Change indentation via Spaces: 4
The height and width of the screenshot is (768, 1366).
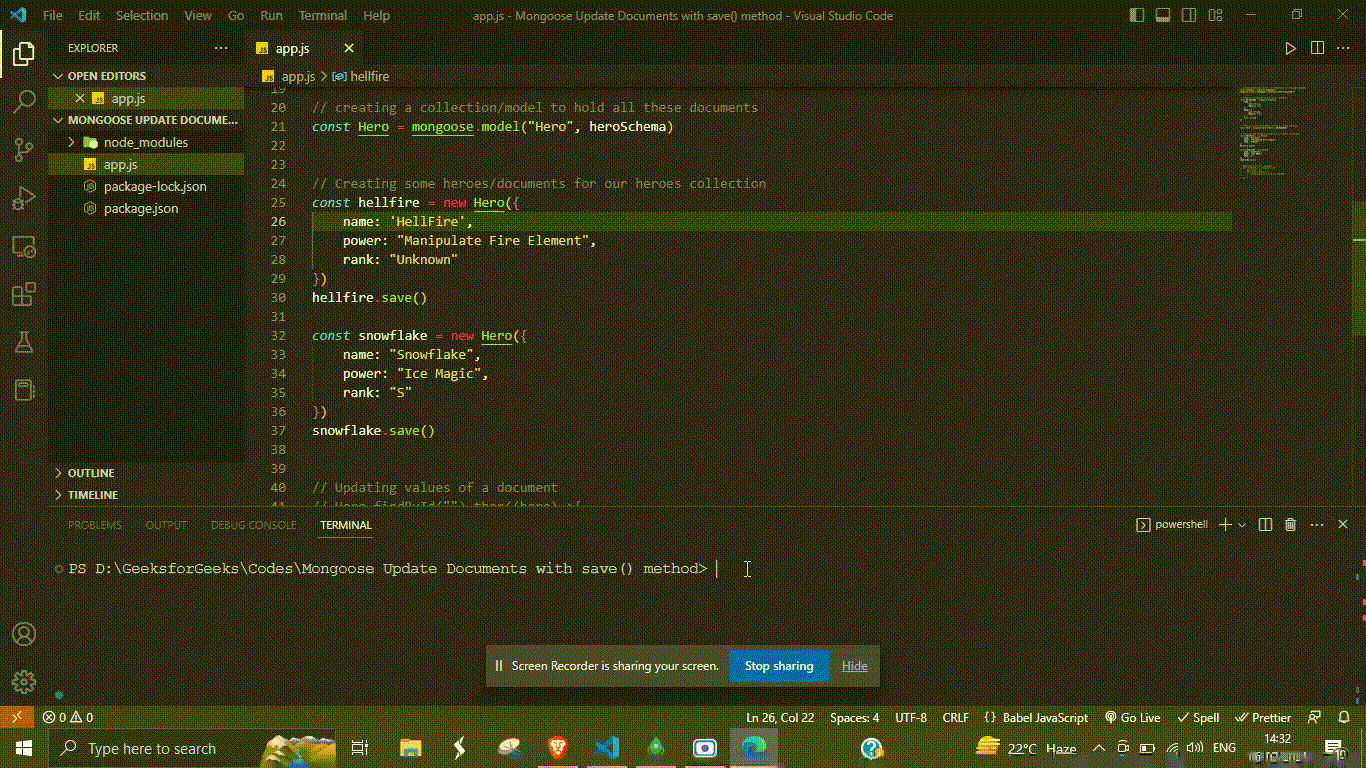pyautogui.click(x=855, y=717)
